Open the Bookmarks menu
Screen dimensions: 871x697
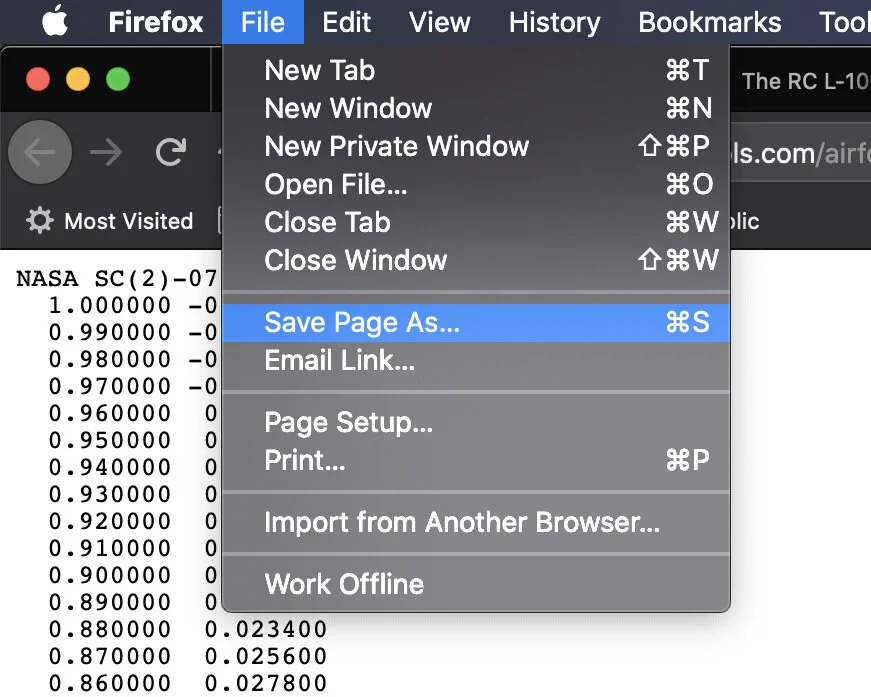[709, 22]
